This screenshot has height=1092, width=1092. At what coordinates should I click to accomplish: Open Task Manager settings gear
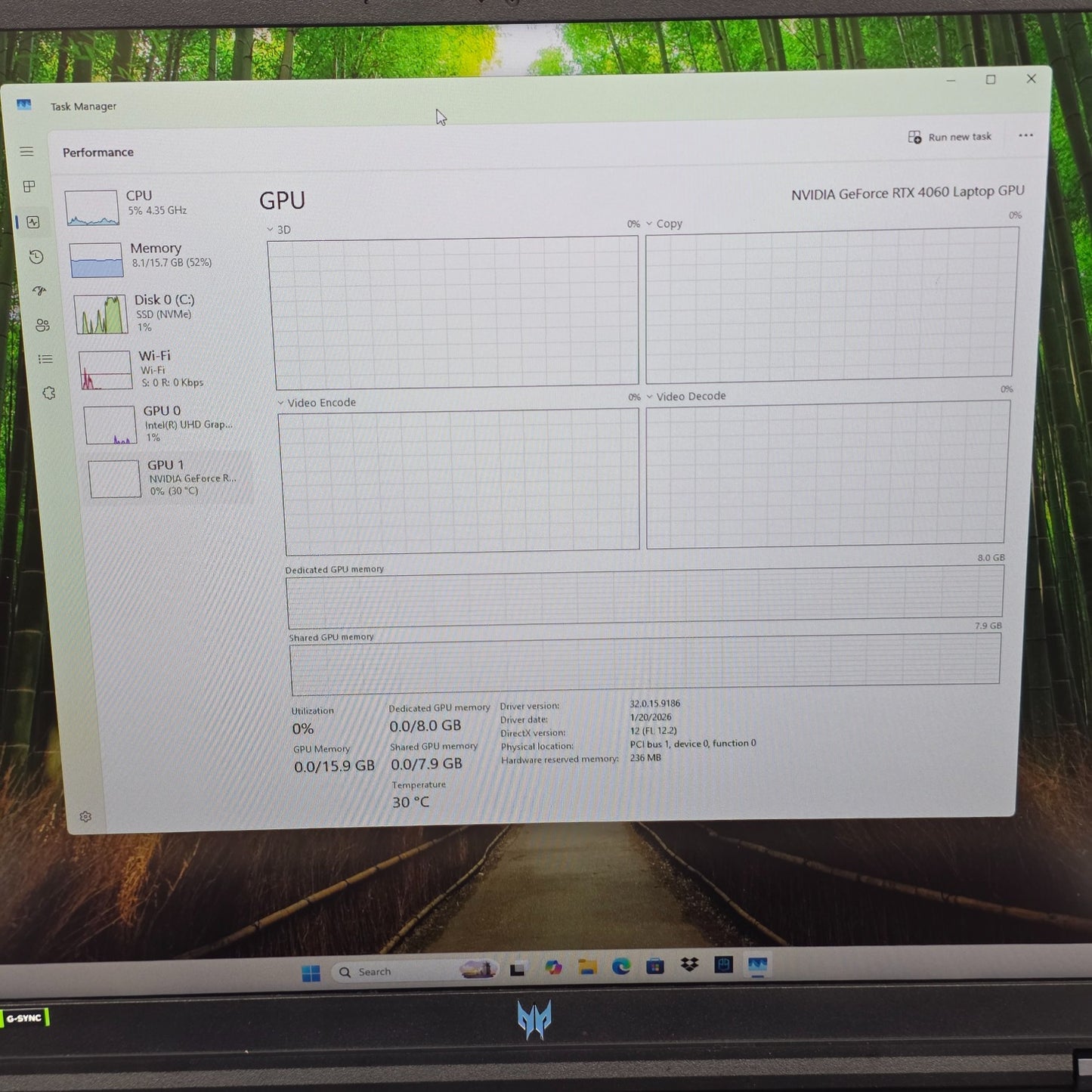[x=85, y=817]
